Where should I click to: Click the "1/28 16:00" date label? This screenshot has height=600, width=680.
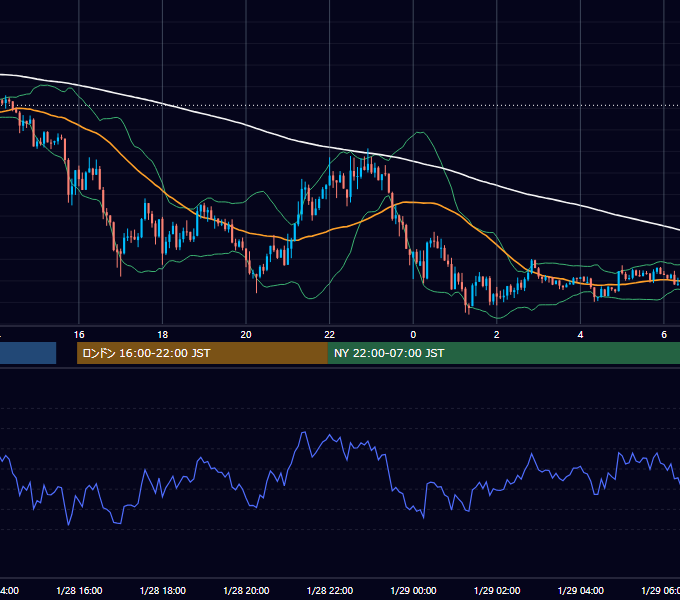pyautogui.click(x=79, y=590)
